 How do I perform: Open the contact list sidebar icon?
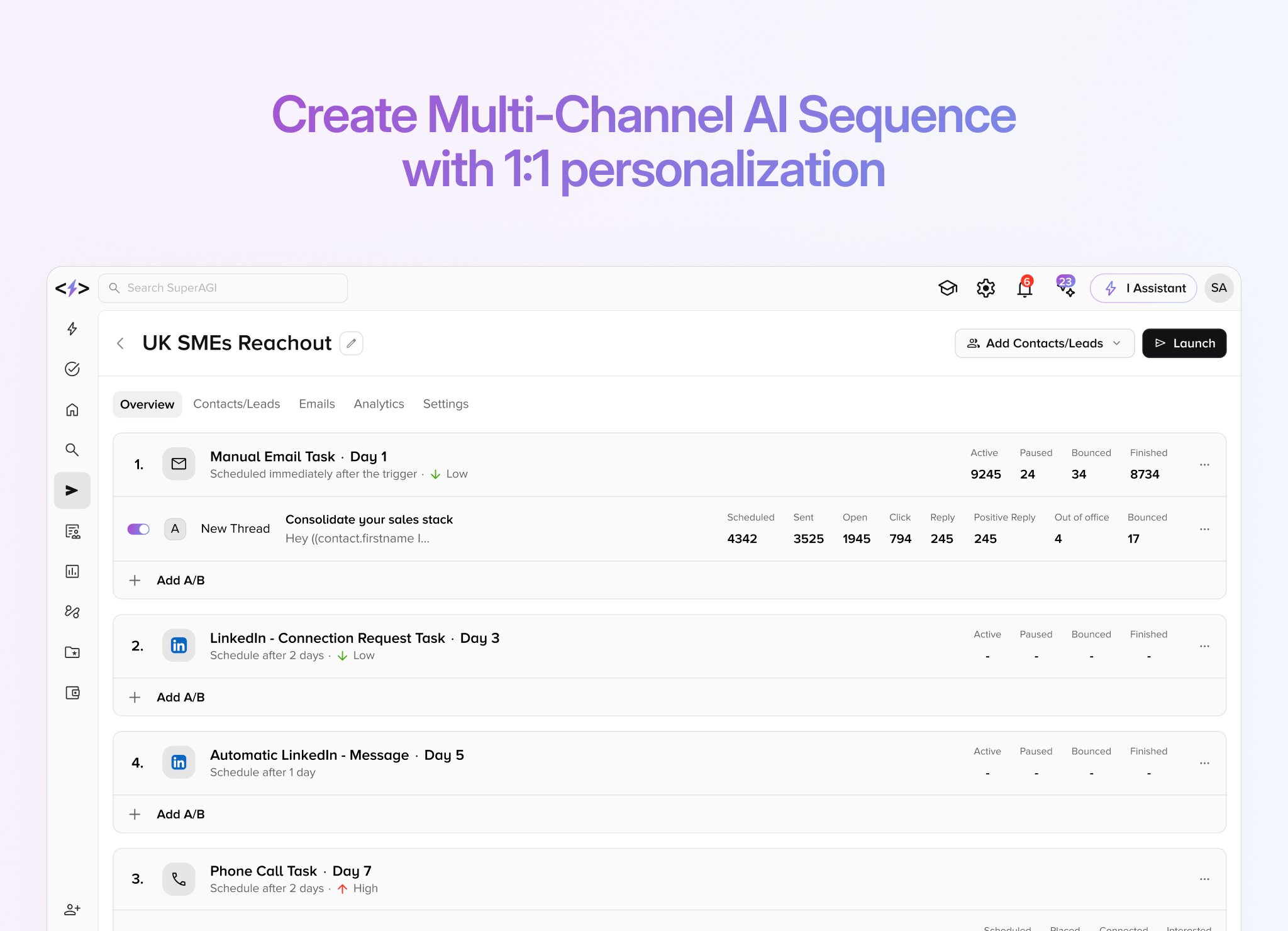point(72,531)
